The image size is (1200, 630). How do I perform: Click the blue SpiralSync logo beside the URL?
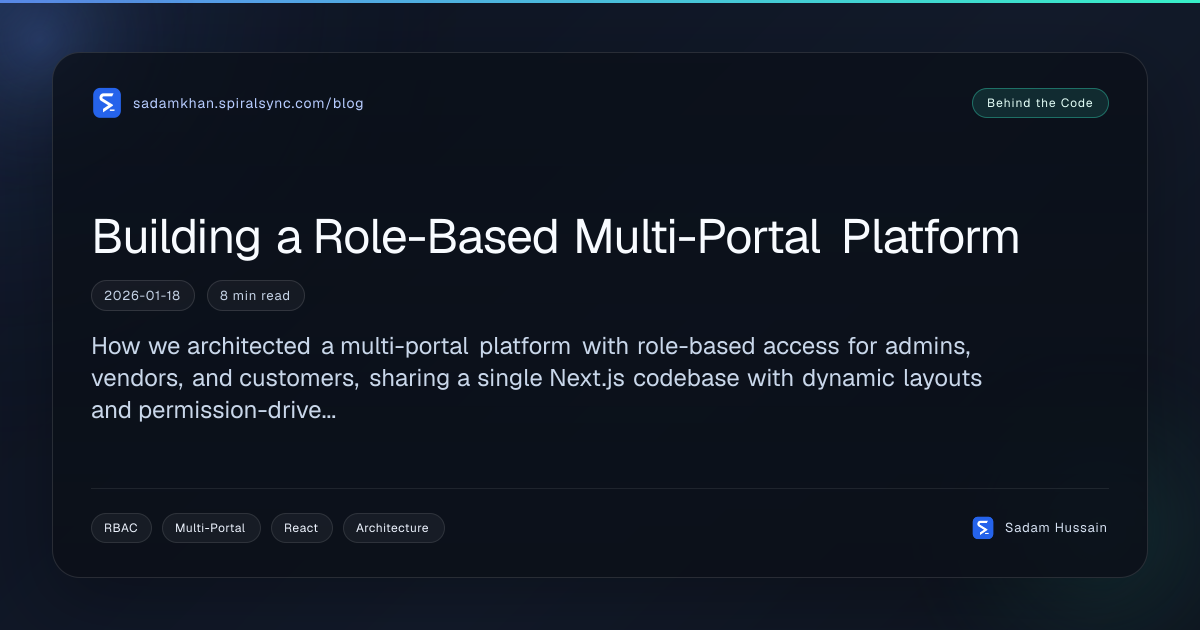click(107, 103)
